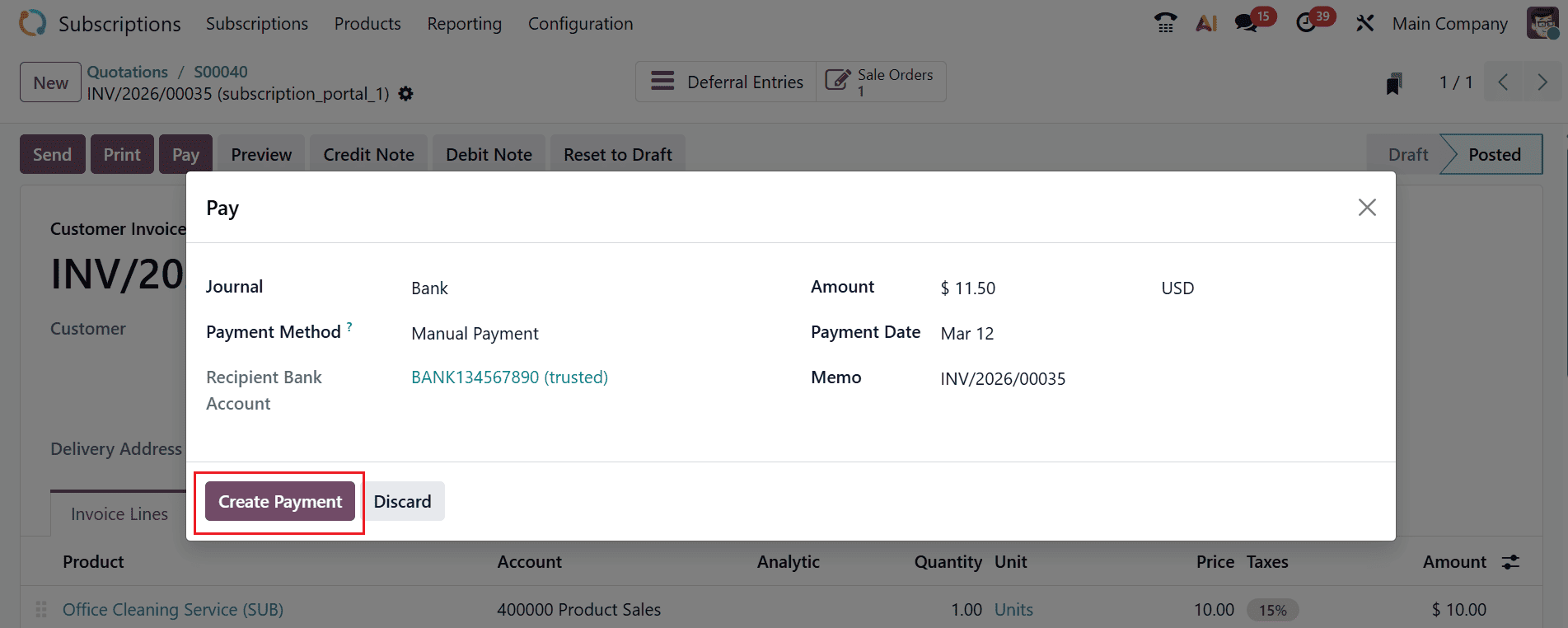Close the Pay dialog with X

coord(1367,208)
